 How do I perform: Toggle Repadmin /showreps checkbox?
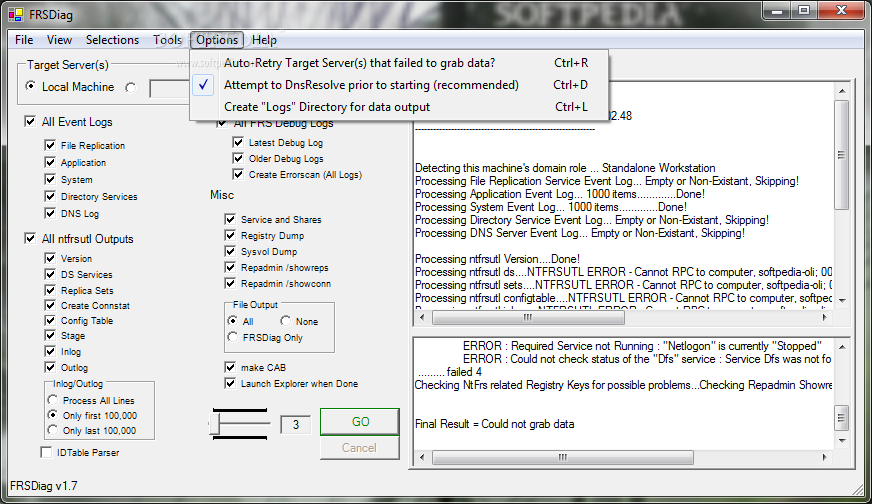[230, 268]
